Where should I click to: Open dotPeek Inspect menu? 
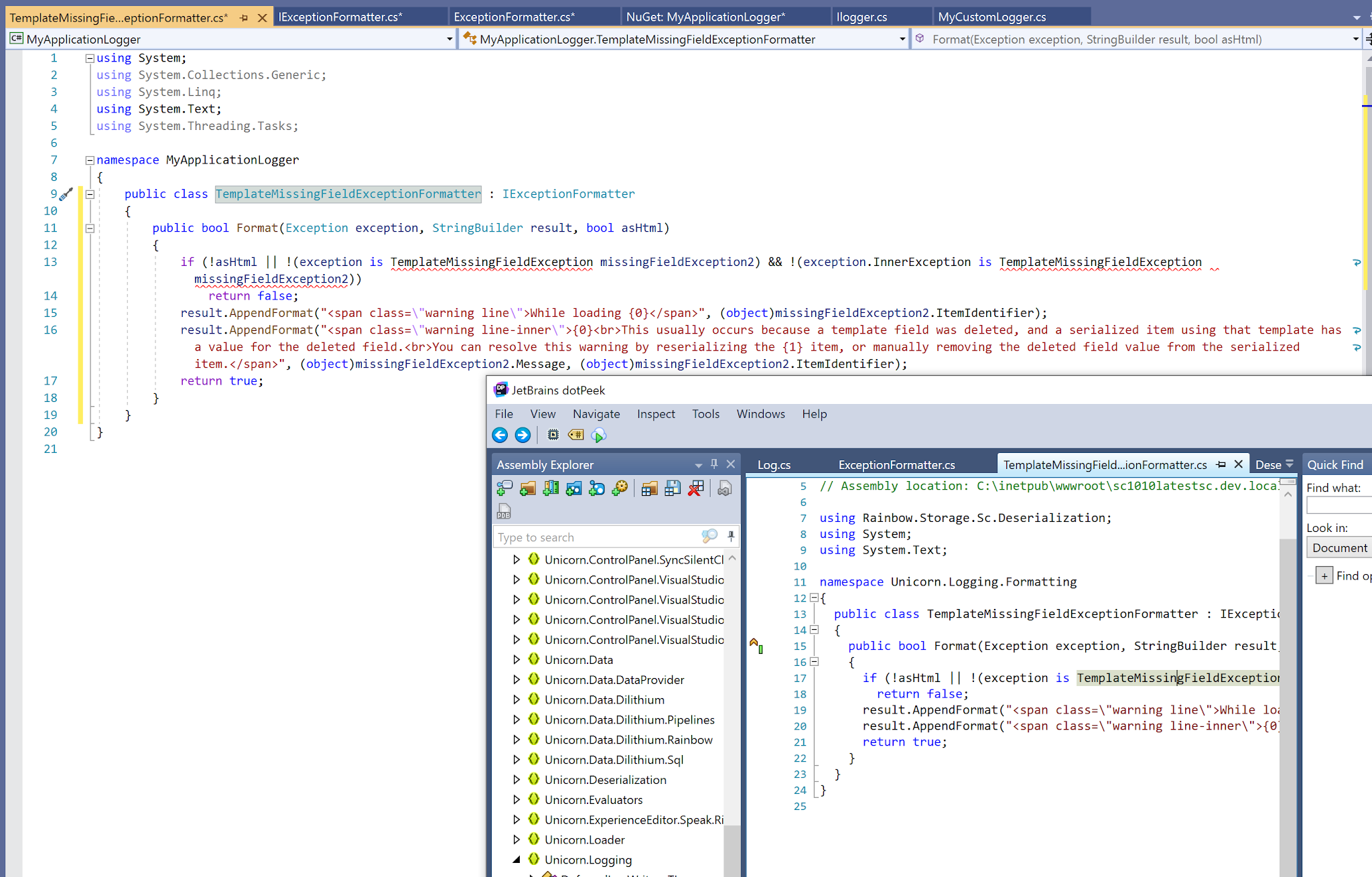coord(656,414)
